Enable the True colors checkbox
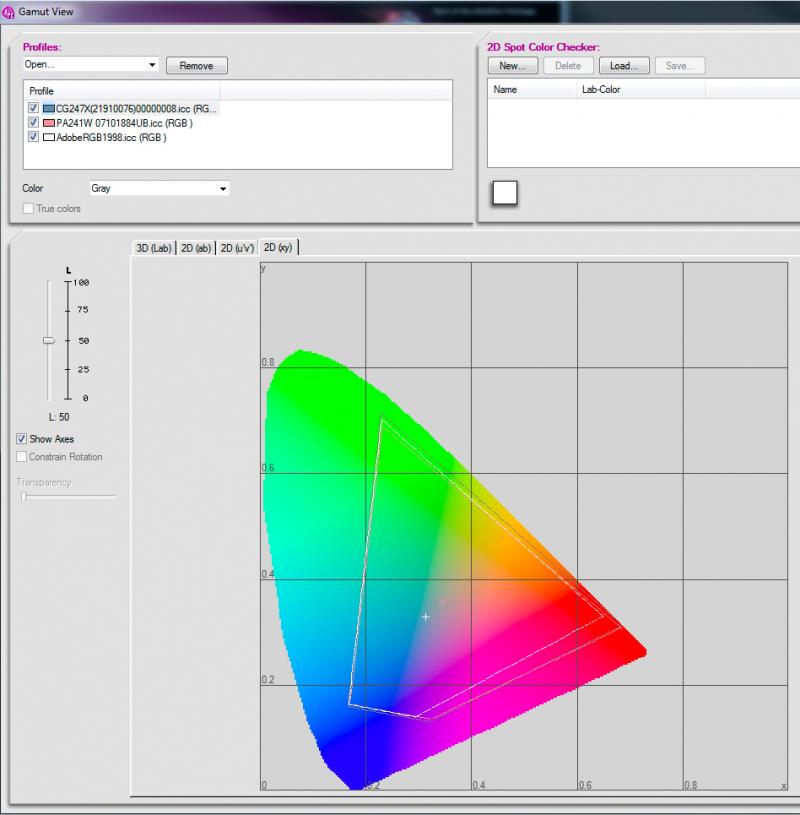800x815 pixels. tap(29, 208)
